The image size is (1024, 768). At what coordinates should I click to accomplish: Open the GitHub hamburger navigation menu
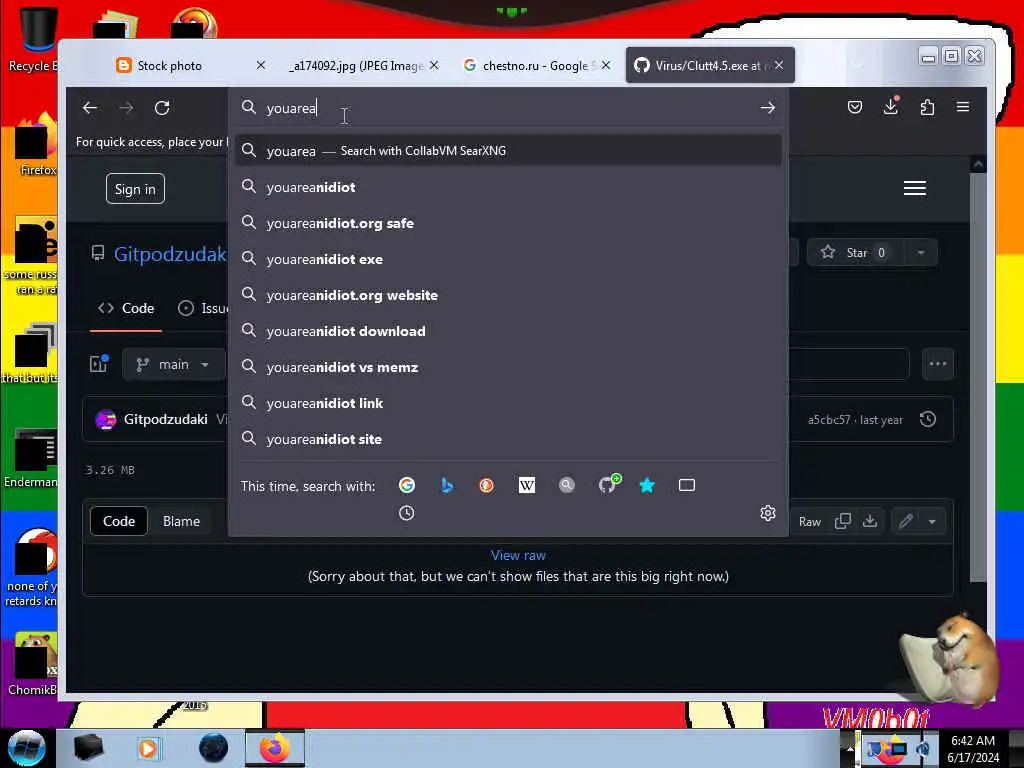tap(914, 188)
